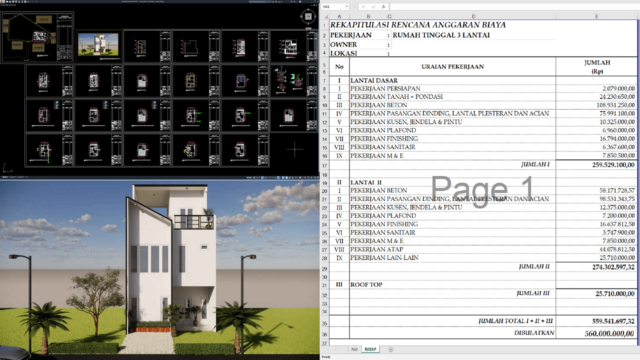The height and width of the screenshot is (360, 640).
Task: Select the site plan drawing sheet in AutoCAD
Action: tap(37, 37)
